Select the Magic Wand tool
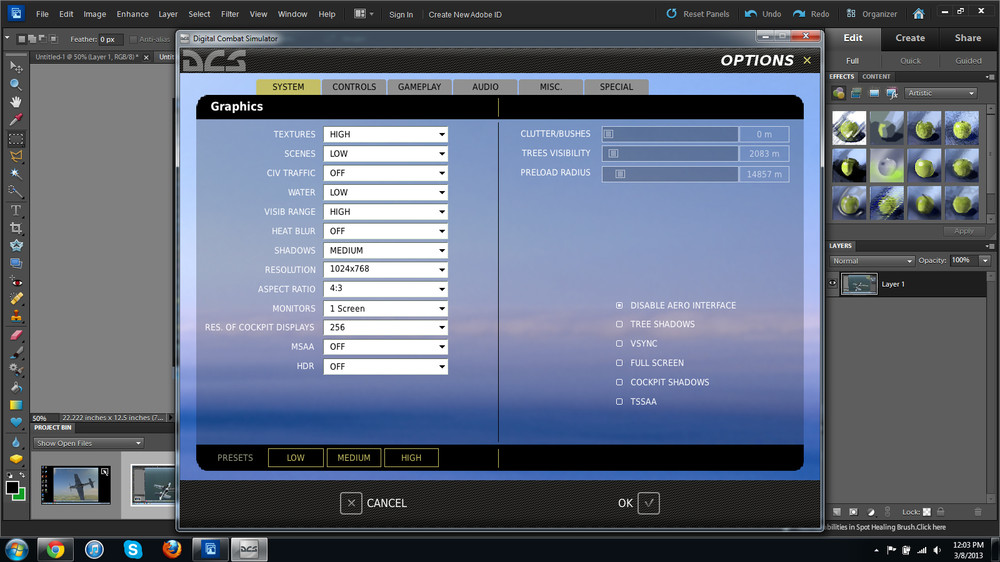This screenshot has height=562, width=1000. (16, 174)
